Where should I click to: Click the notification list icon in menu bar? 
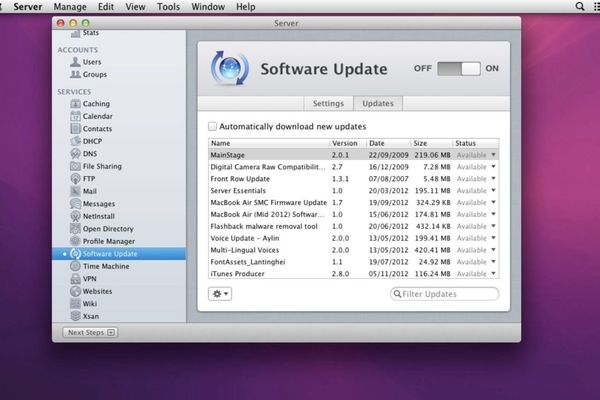(x=596, y=7)
